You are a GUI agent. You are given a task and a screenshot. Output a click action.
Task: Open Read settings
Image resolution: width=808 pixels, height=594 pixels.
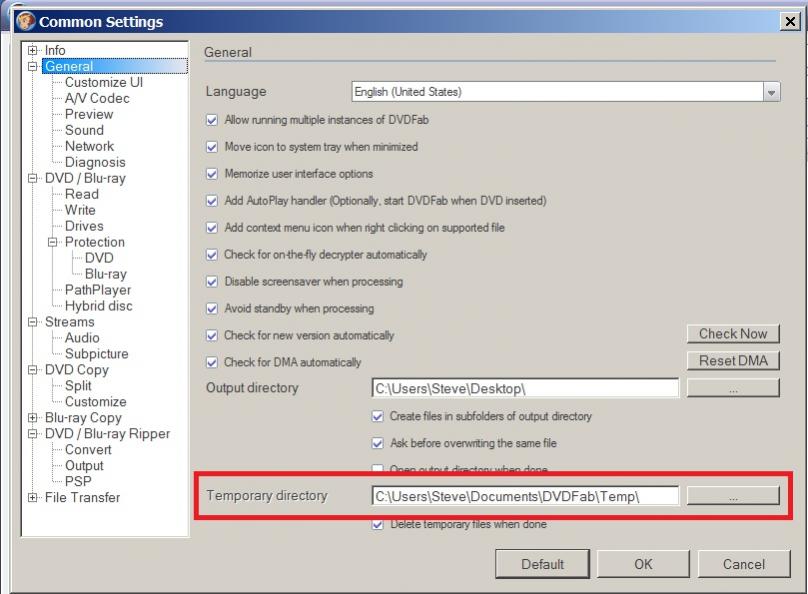click(81, 194)
